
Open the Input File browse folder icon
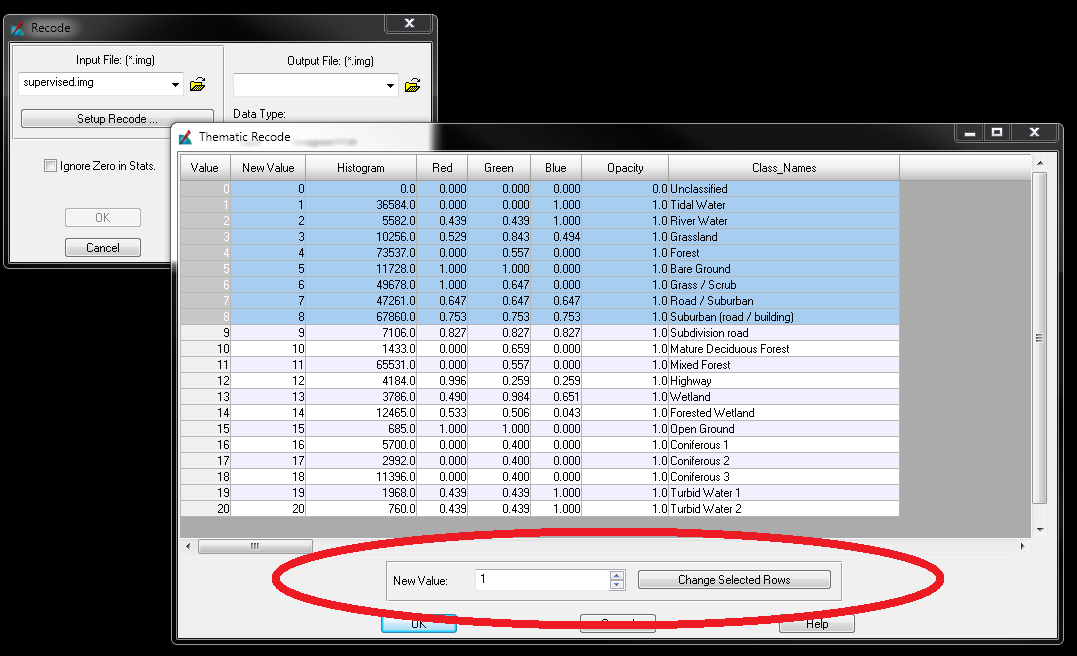pos(198,84)
